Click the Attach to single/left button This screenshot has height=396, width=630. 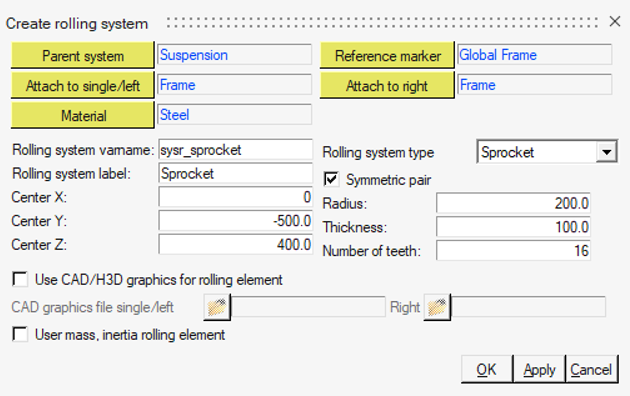[x=83, y=85]
